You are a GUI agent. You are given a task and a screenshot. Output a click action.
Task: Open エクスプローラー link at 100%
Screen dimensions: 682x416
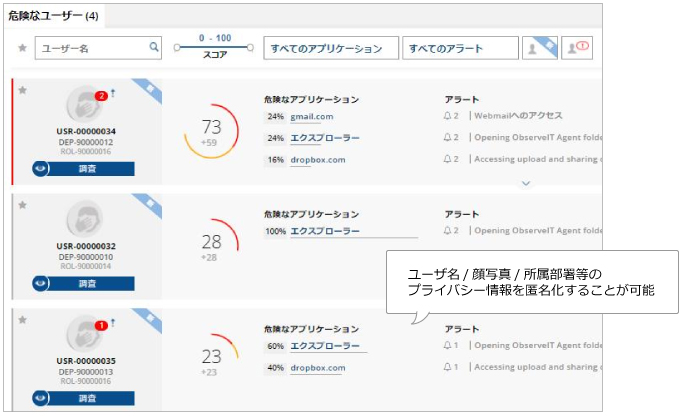[x=325, y=231]
